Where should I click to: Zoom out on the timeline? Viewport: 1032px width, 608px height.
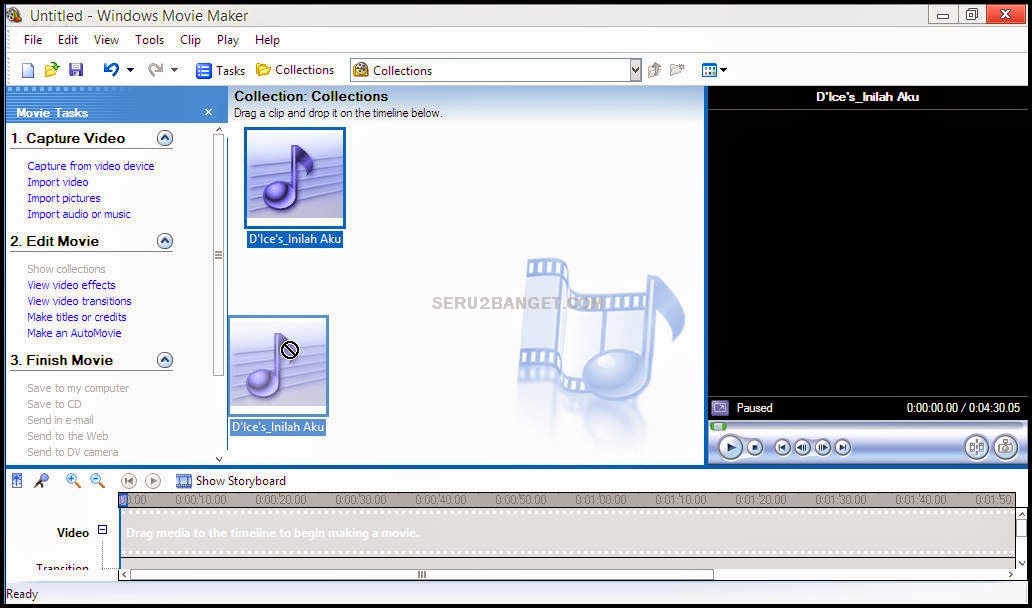pyautogui.click(x=97, y=481)
